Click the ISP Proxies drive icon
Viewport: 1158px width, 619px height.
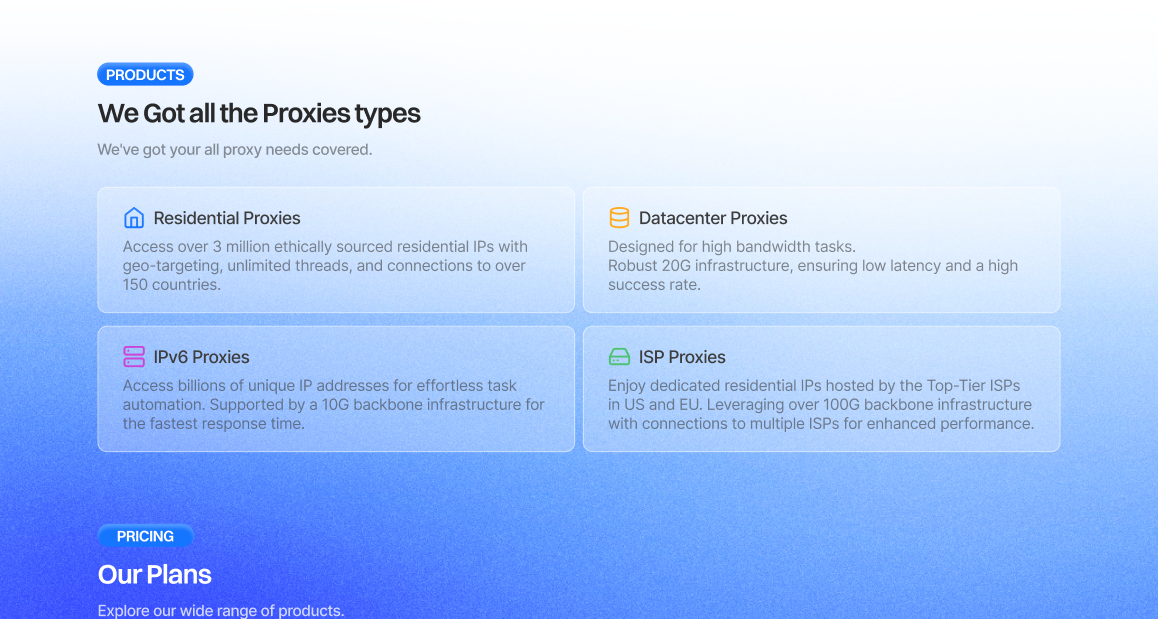point(619,357)
